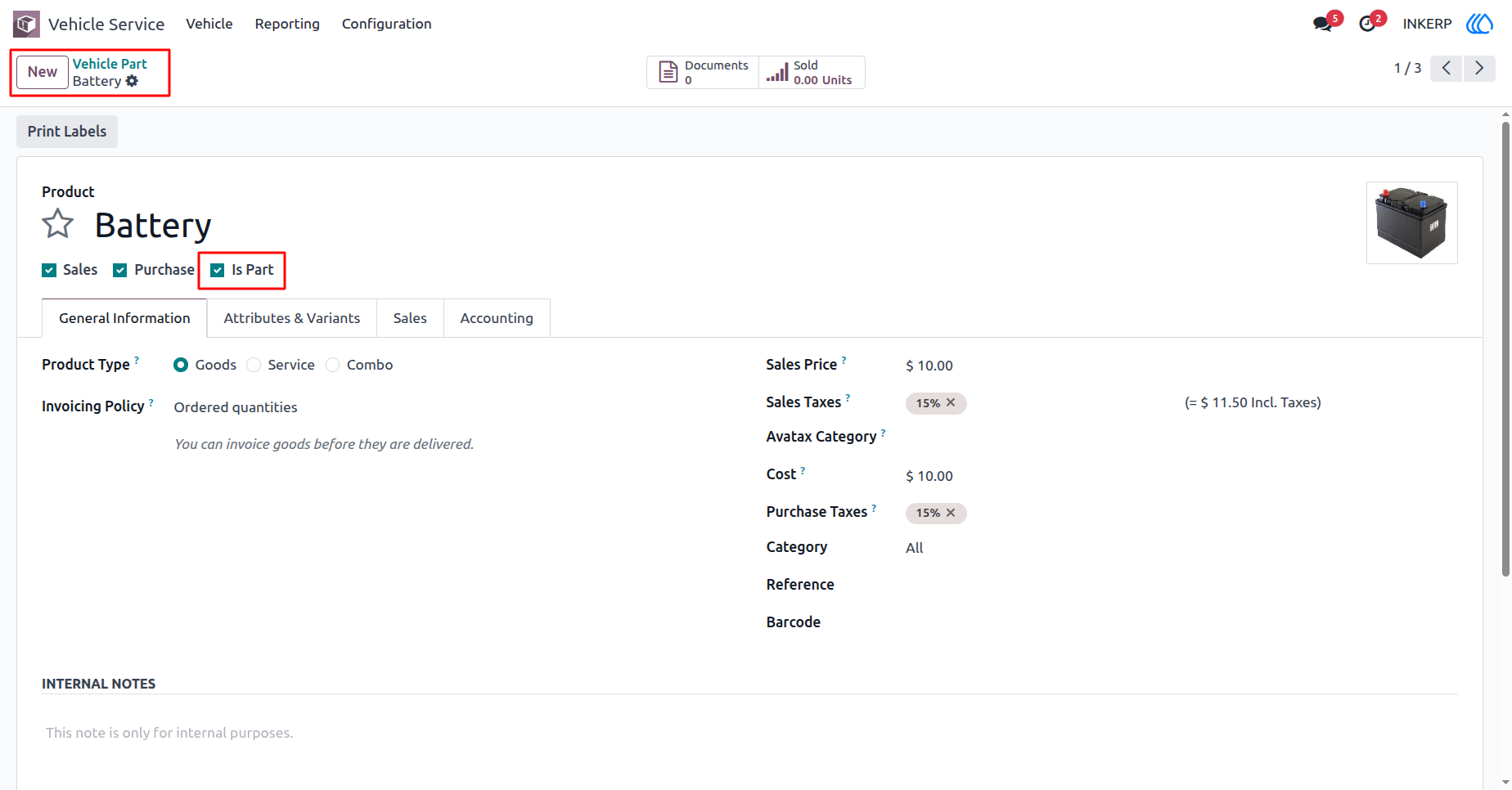This screenshot has width=1512, height=790.
Task: Show help tooltip for Purchase Taxes
Action: (x=874, y=507)
